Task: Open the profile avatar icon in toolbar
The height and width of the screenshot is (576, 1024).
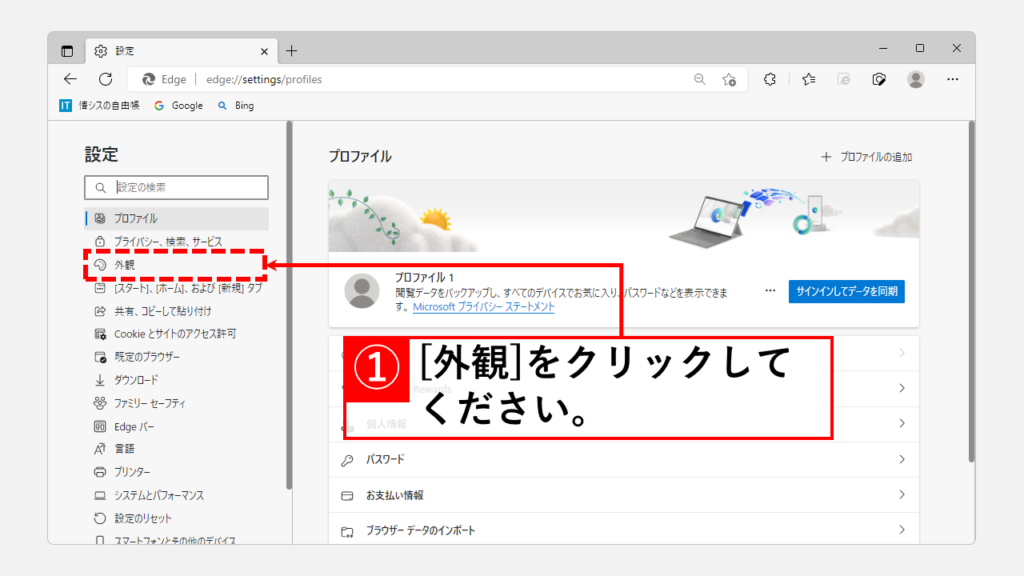Action: 916,79
